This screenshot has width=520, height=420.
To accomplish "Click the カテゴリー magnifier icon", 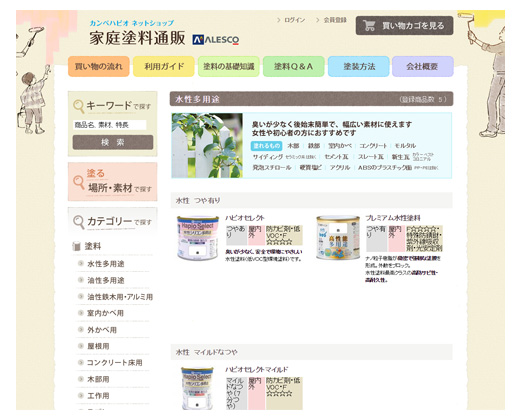I will [79, 222].
